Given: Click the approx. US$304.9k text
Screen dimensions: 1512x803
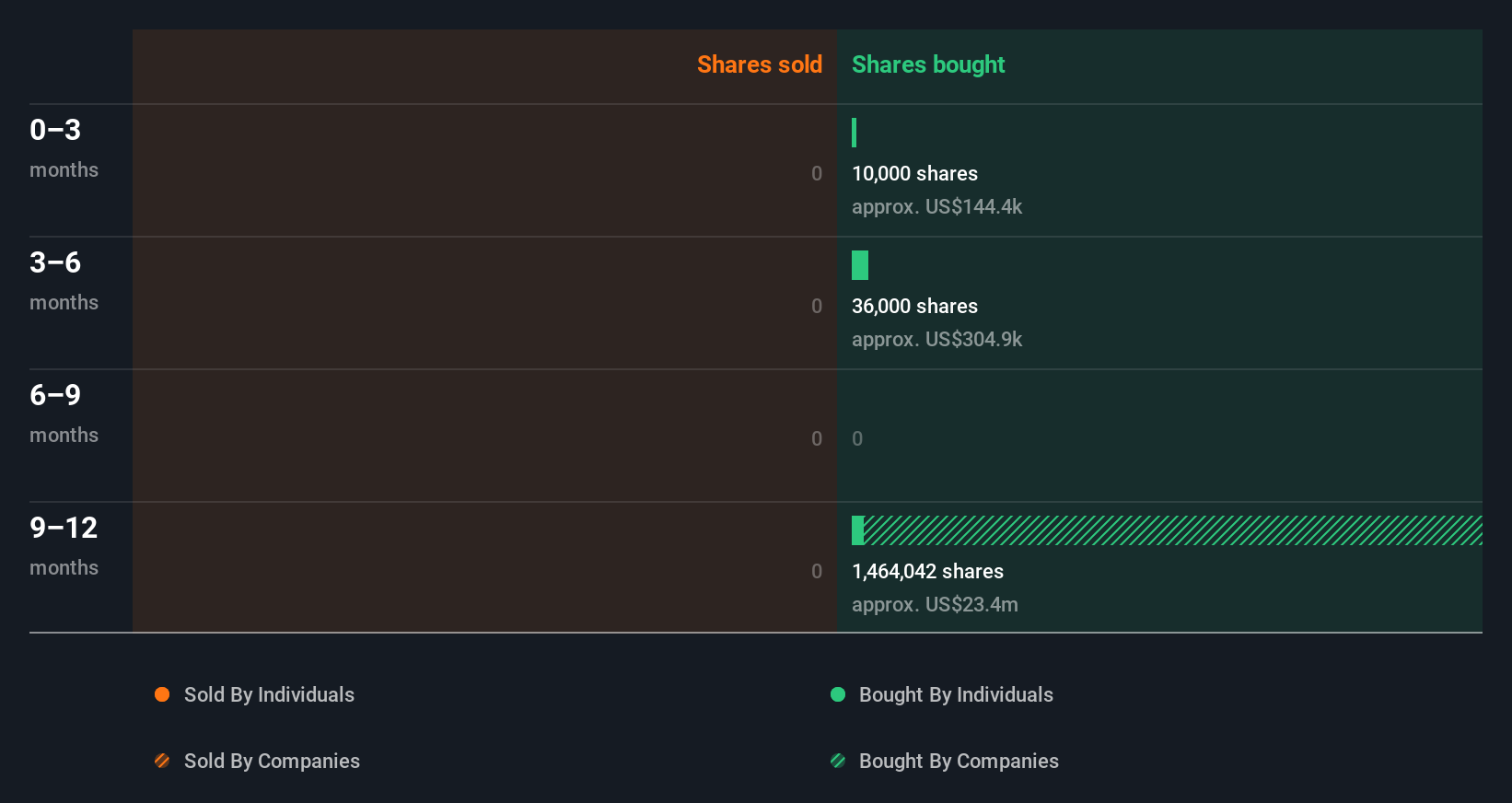Looking at the screenshot, I should click(936, 339).
